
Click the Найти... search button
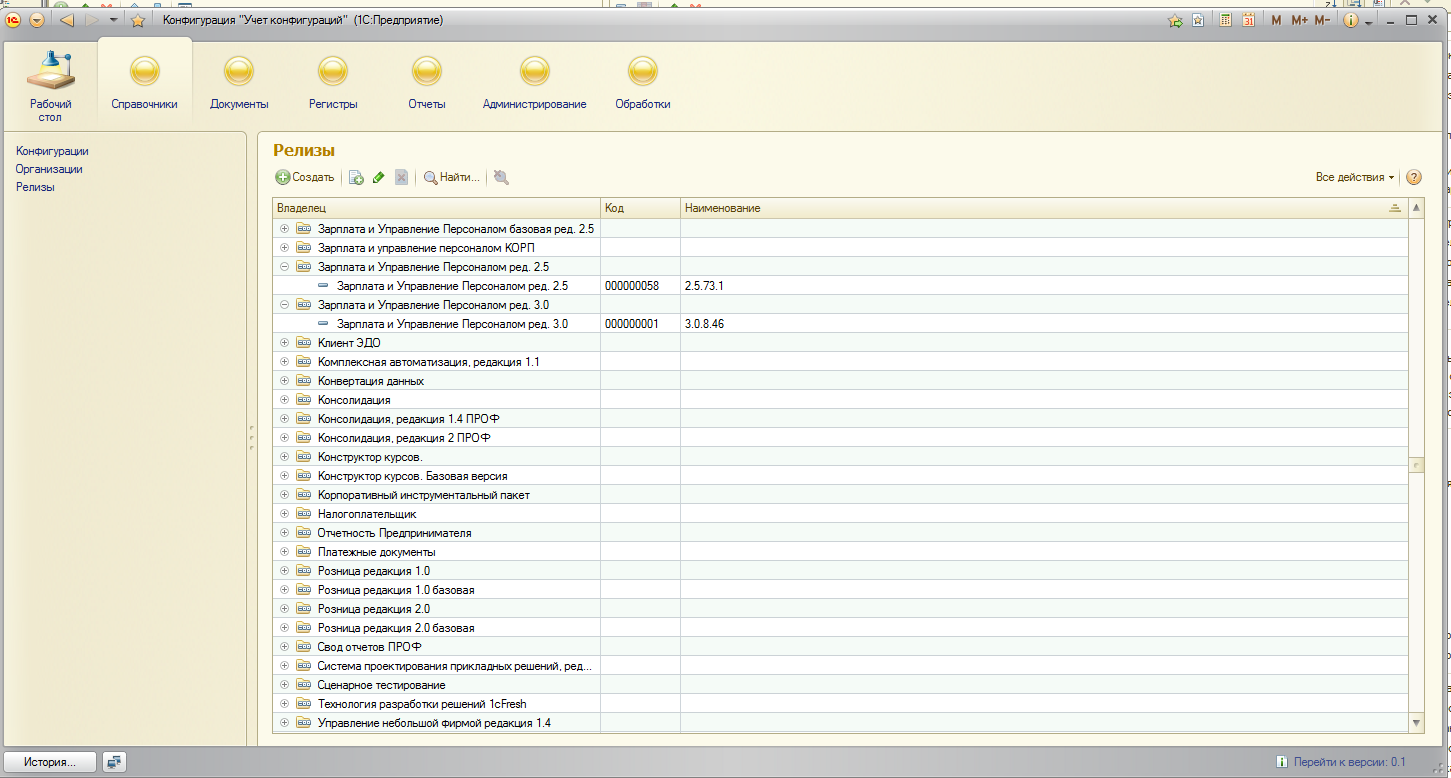(x=451, y=177)
